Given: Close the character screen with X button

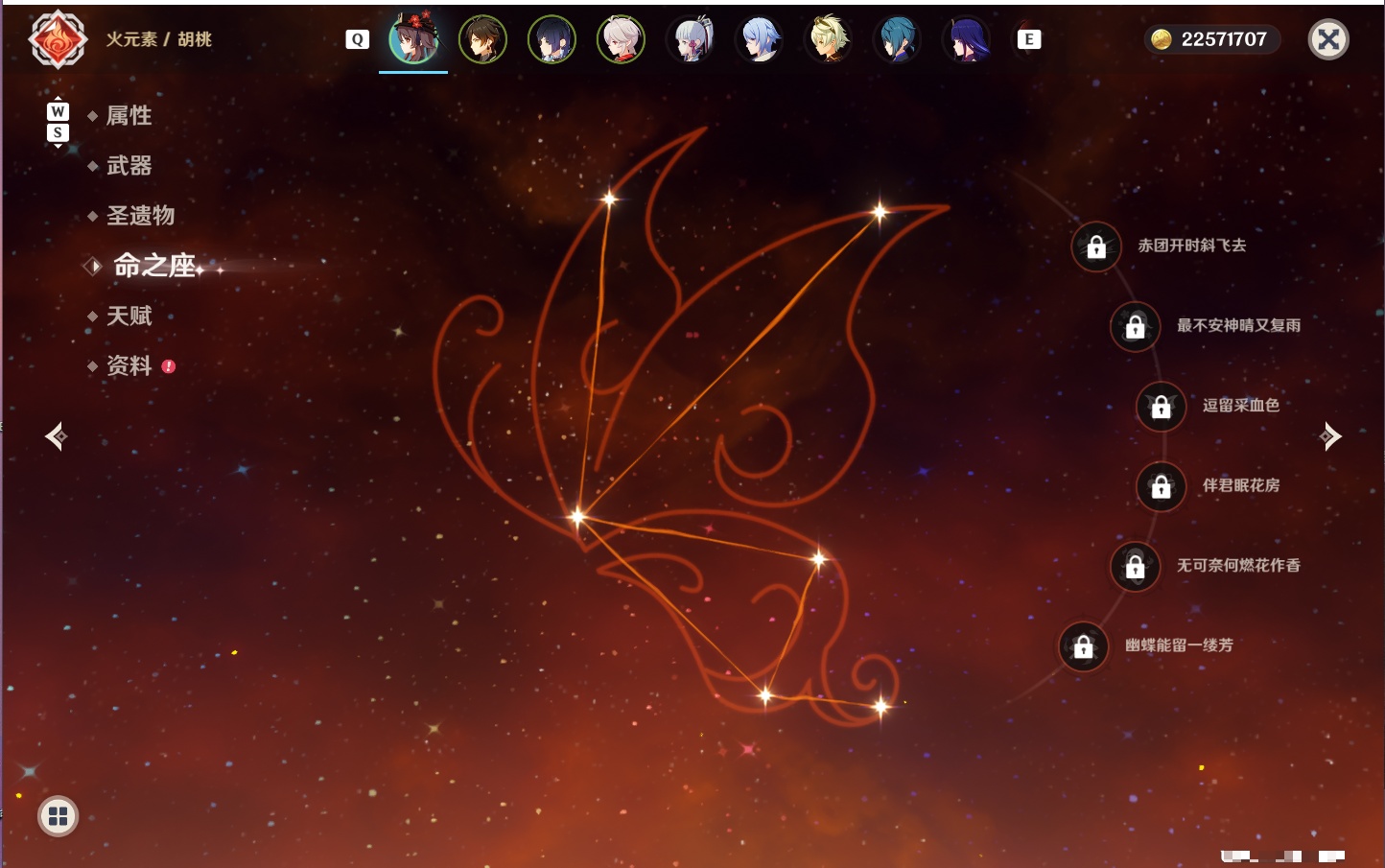Looking at the screenshot, I should click(1328, 39).
